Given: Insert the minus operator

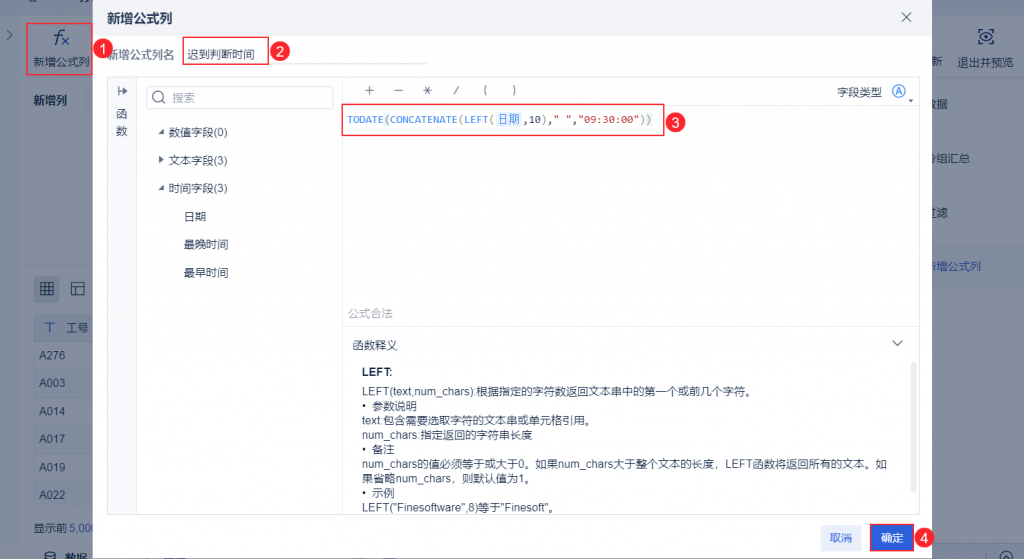Looking at the screenshot, I should [x=398, y=91].
